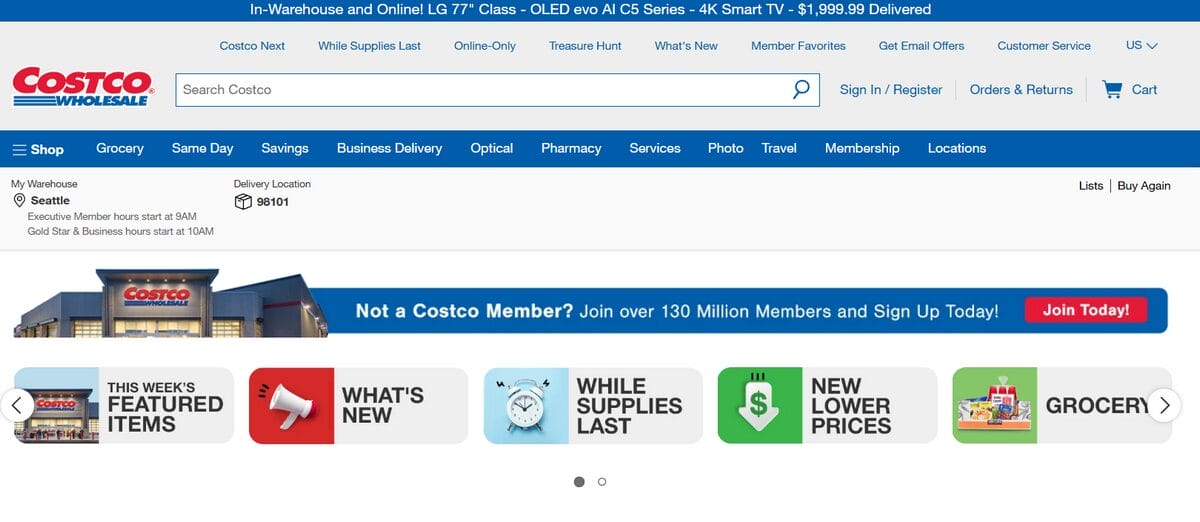Image resolution: width=1200 pixels, height=522 pixels.
Task: Click the search magnifier icon
Action: tap(801, 89)
